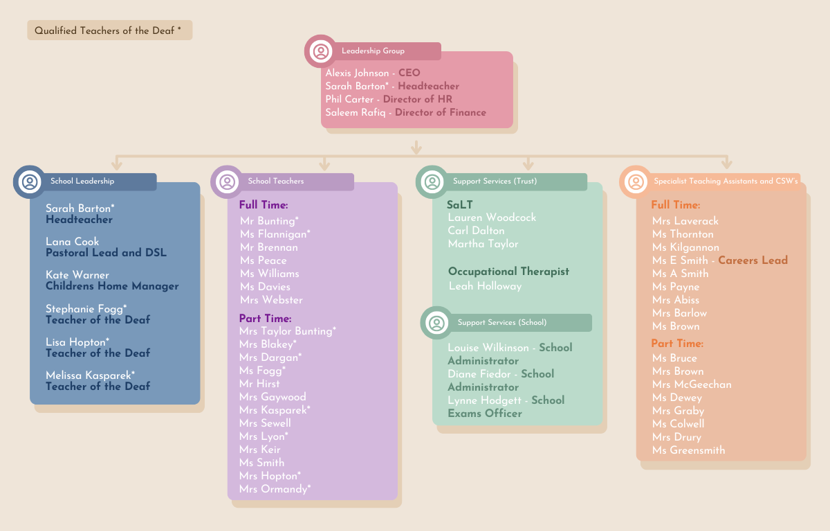
Task: Select the School Teachers person icon
Action: (x=227, y=182)
